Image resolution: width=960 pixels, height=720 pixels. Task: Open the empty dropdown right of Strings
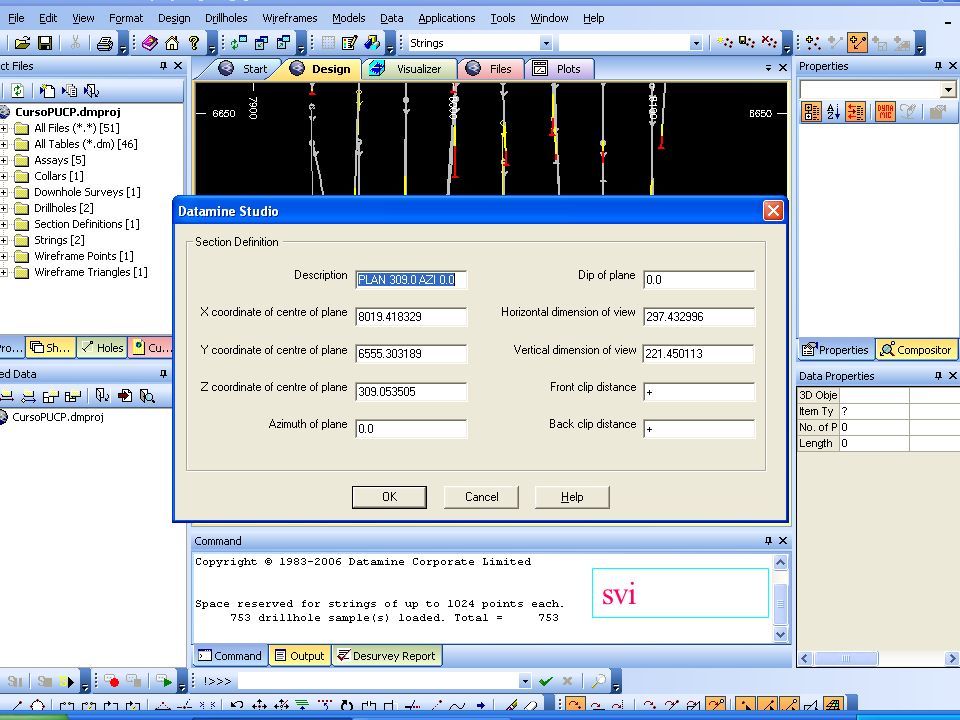click(696, 43)
